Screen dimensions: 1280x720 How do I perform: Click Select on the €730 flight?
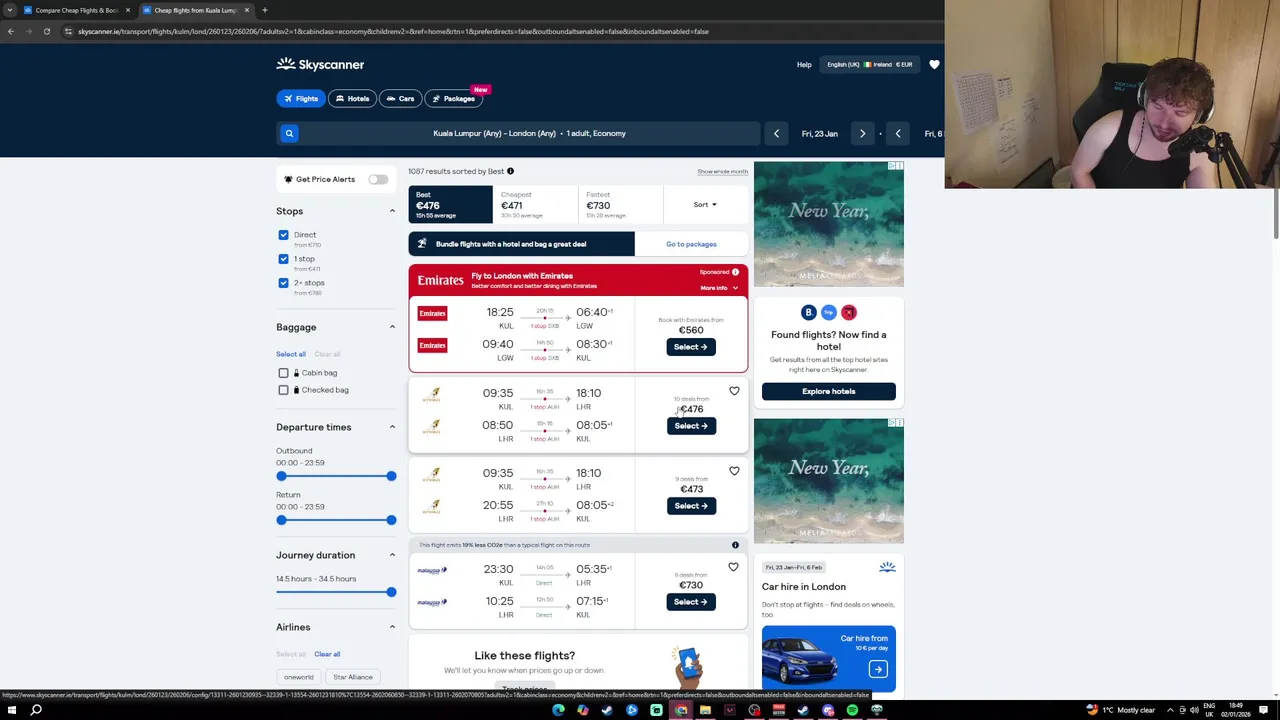click(x=691, y=602)
